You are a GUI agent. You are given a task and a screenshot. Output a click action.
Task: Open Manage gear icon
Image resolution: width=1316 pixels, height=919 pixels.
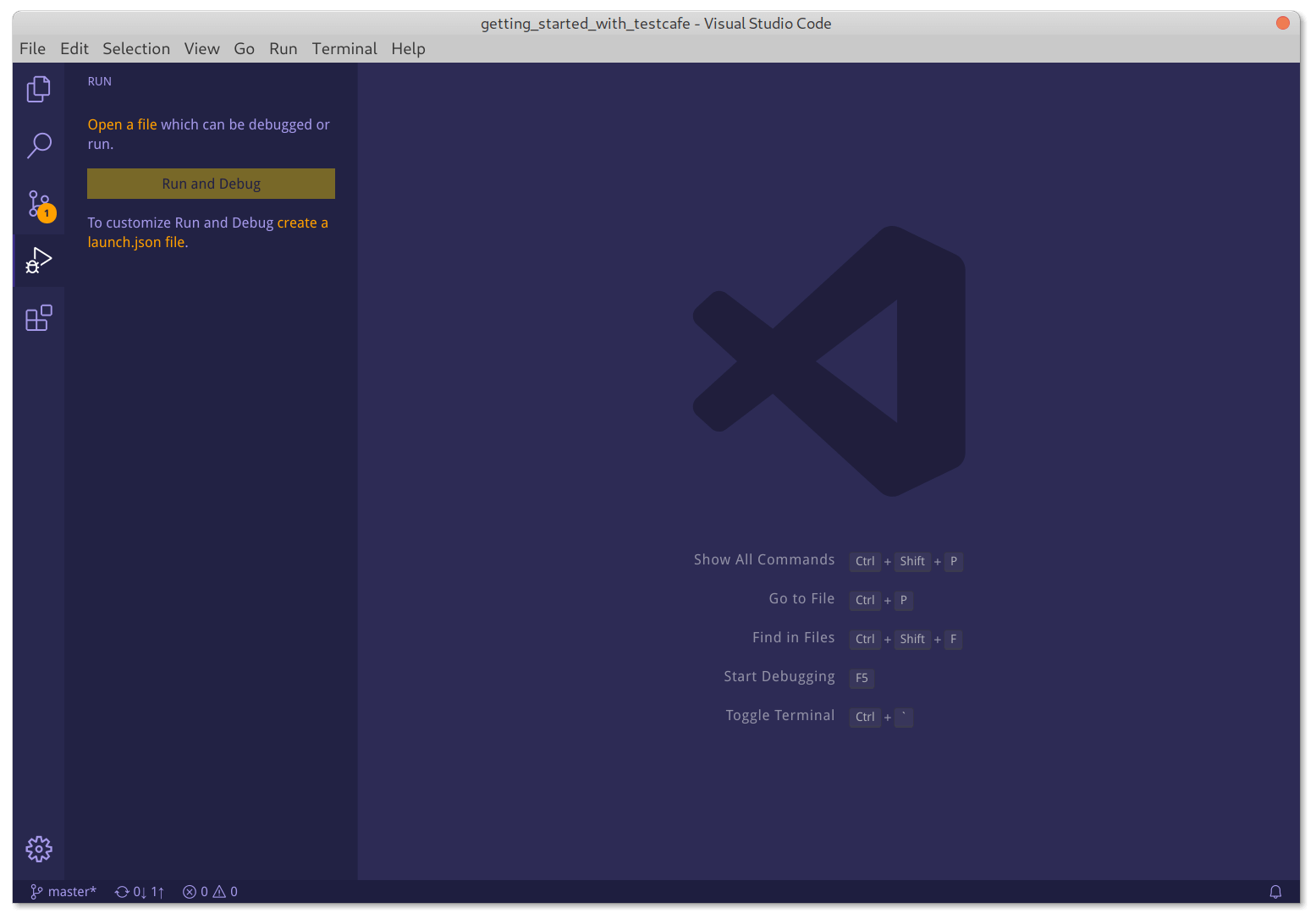39,849
